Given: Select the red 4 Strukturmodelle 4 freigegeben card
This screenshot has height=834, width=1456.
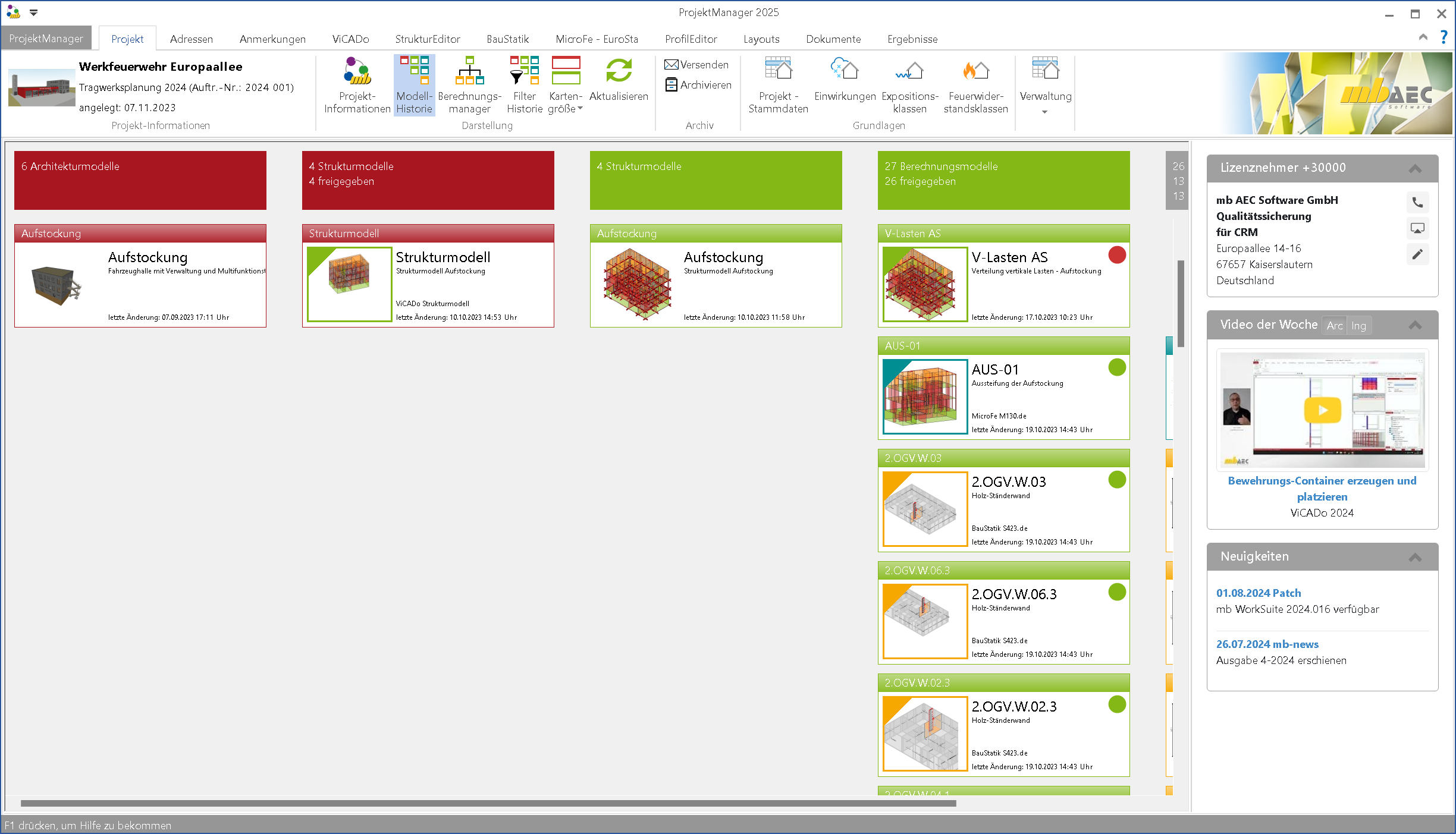Looking at the screenshot, I should click(428, 180).
